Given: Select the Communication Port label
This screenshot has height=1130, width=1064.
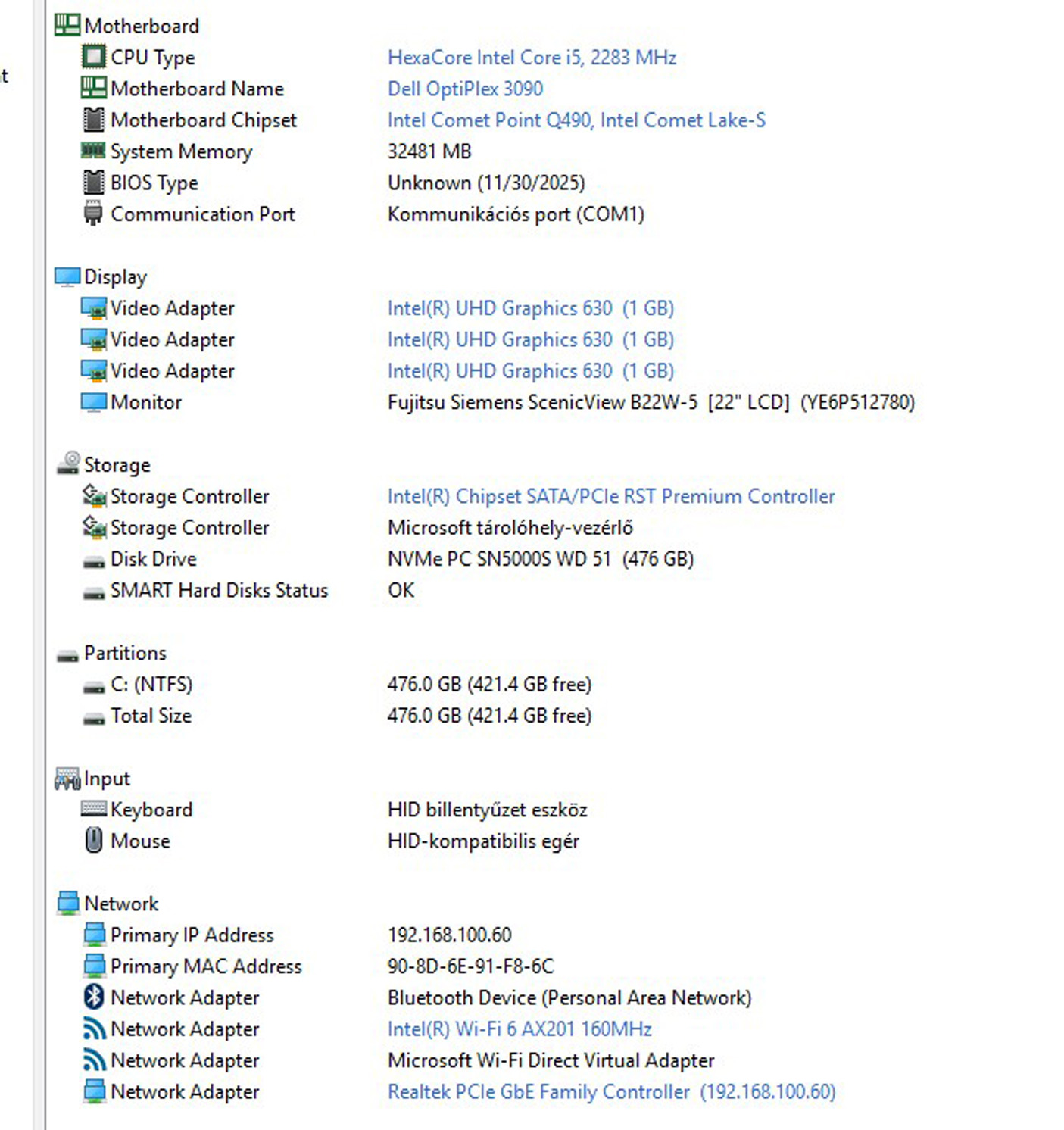Looking at the screenshot, I should tap(203, 214).
